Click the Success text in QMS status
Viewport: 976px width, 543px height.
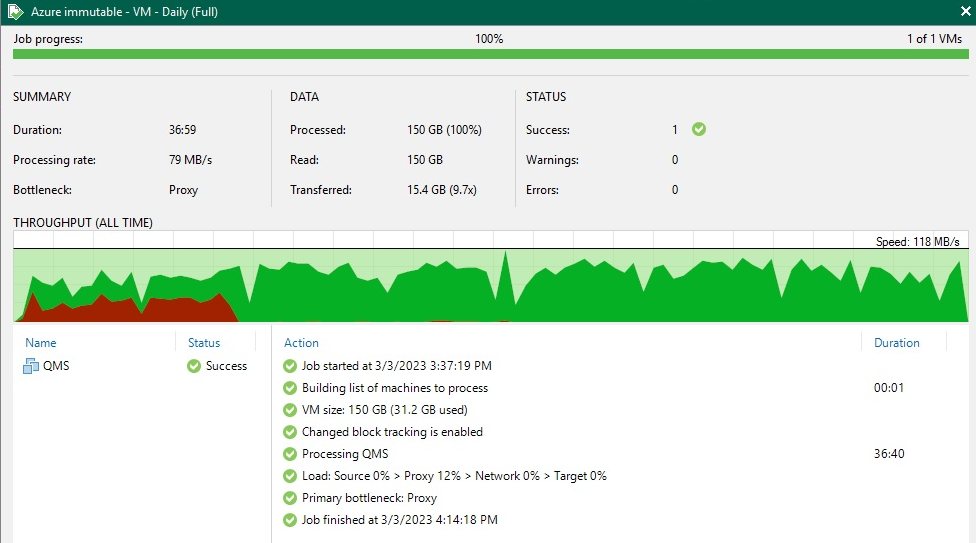point(227,366)
